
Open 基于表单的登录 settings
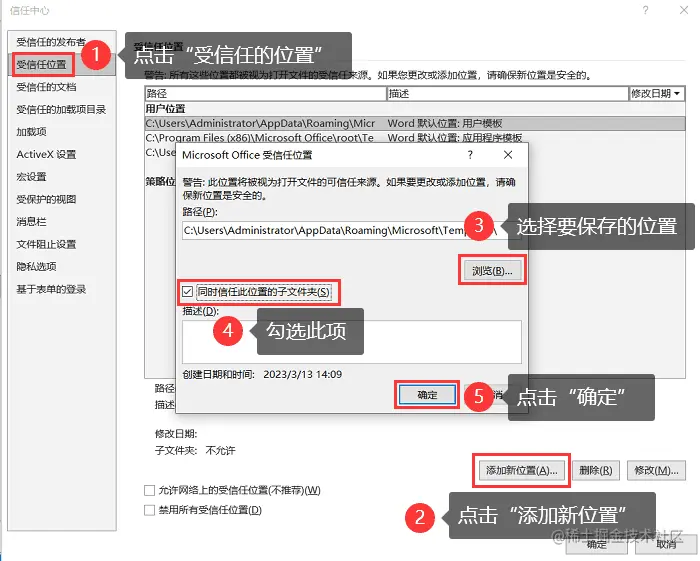[51, 289]
